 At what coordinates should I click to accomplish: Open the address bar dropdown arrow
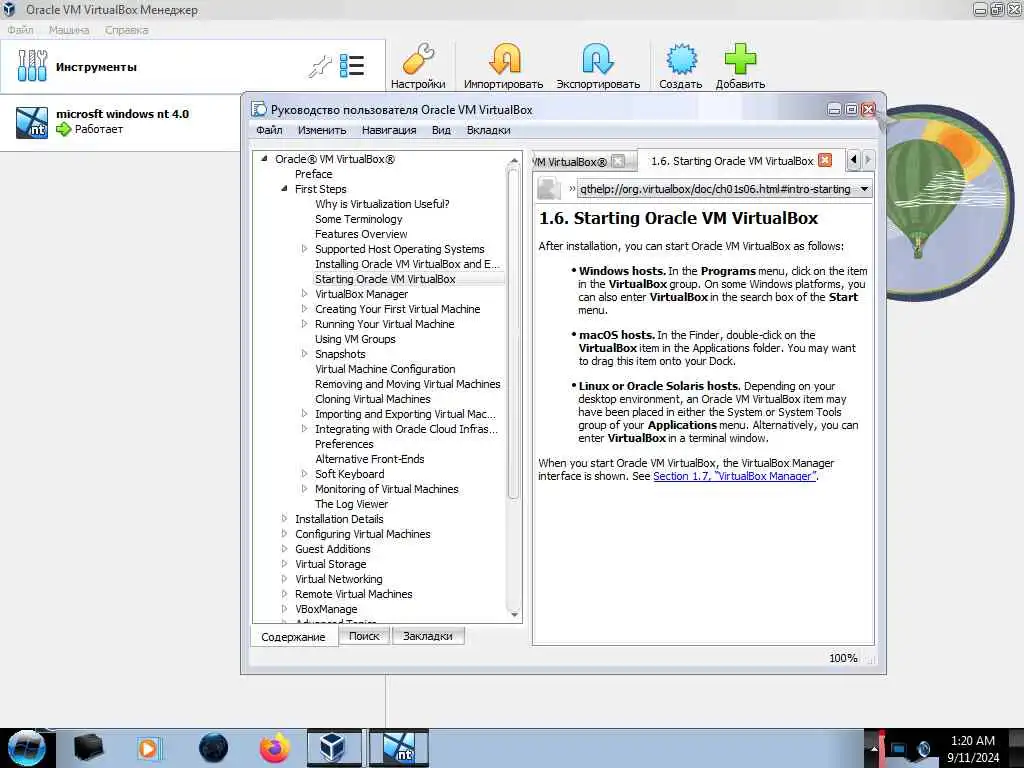864,189
